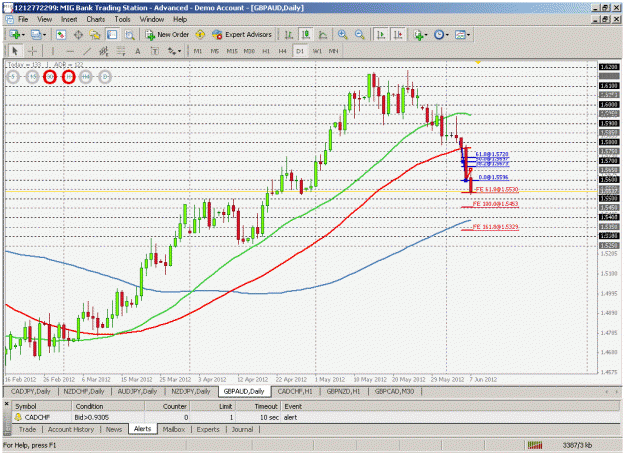
Task: Switch to CADCHF,H1 chart tab
Action: click(x=295, y=391)
